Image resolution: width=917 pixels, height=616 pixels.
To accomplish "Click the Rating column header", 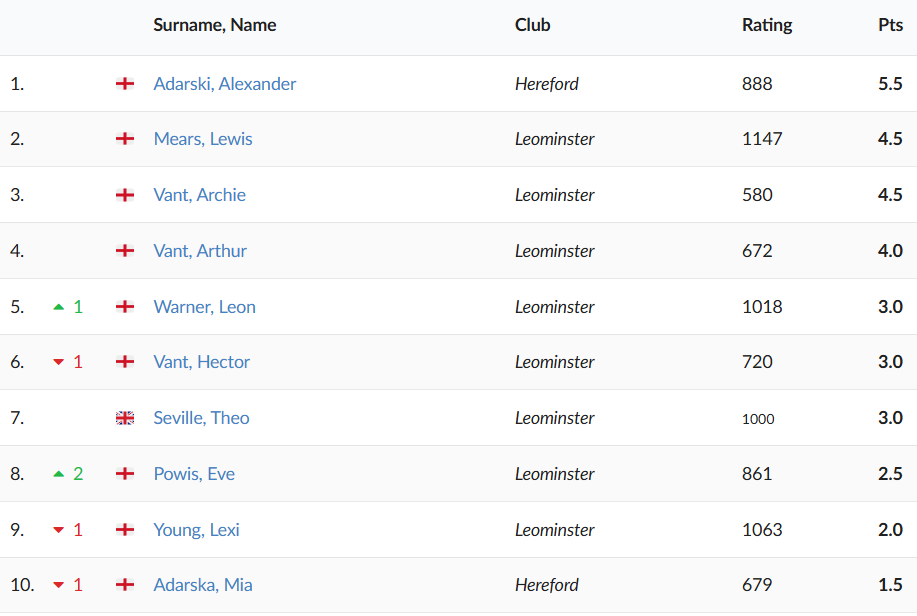I will 767,25.
